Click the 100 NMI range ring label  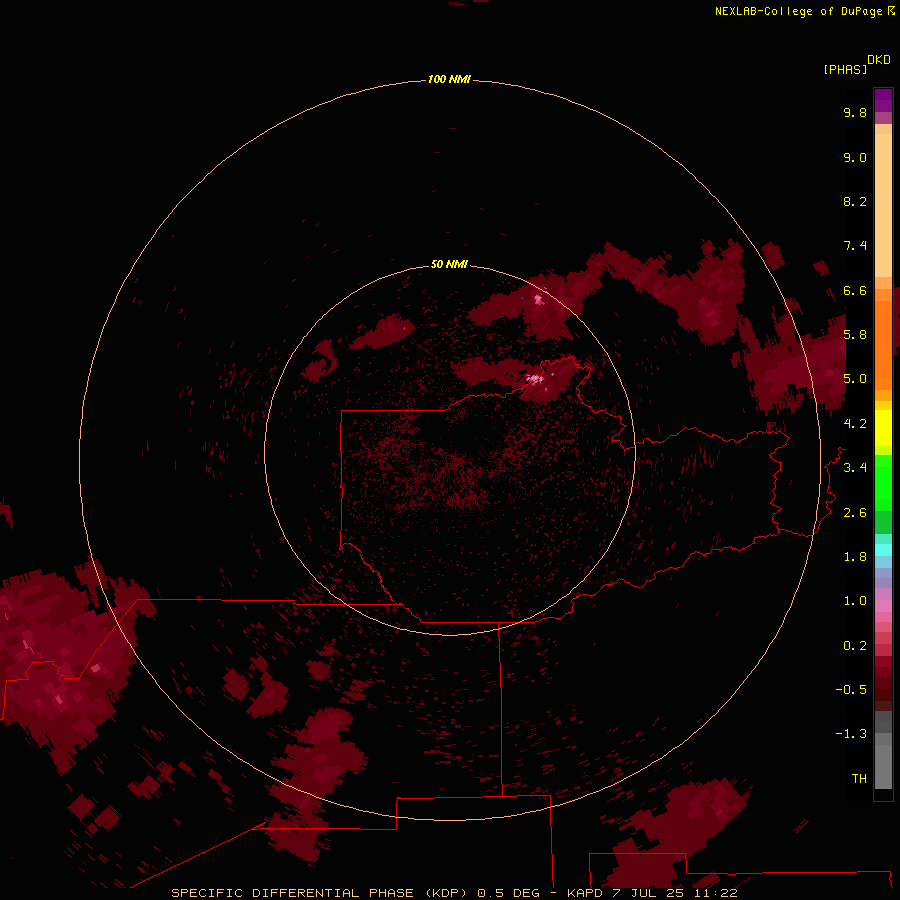[x=449, y=79]
